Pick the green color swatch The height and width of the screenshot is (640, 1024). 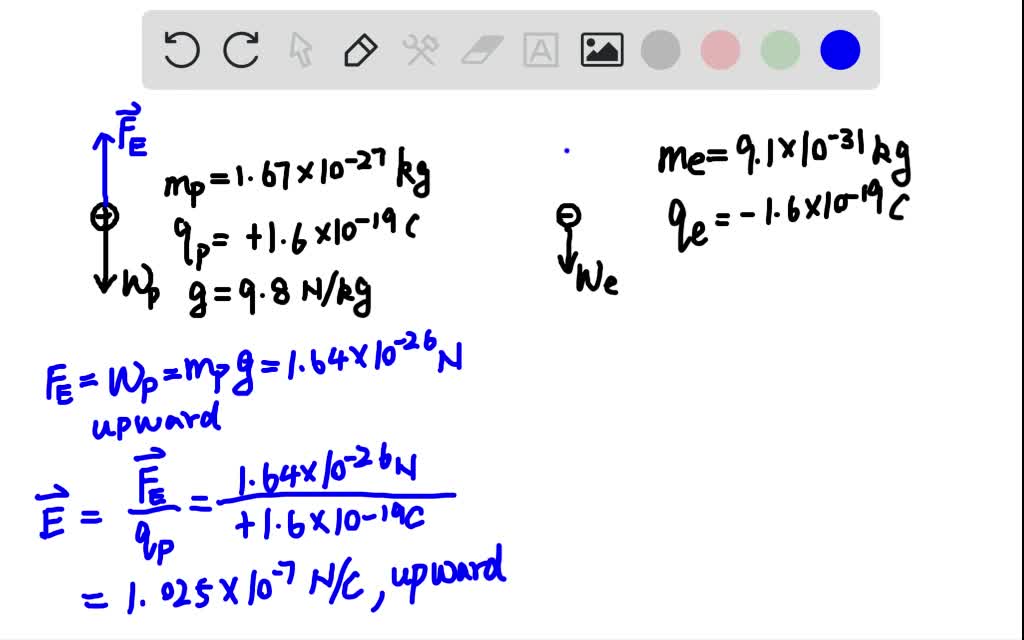(x=780, y=48)
